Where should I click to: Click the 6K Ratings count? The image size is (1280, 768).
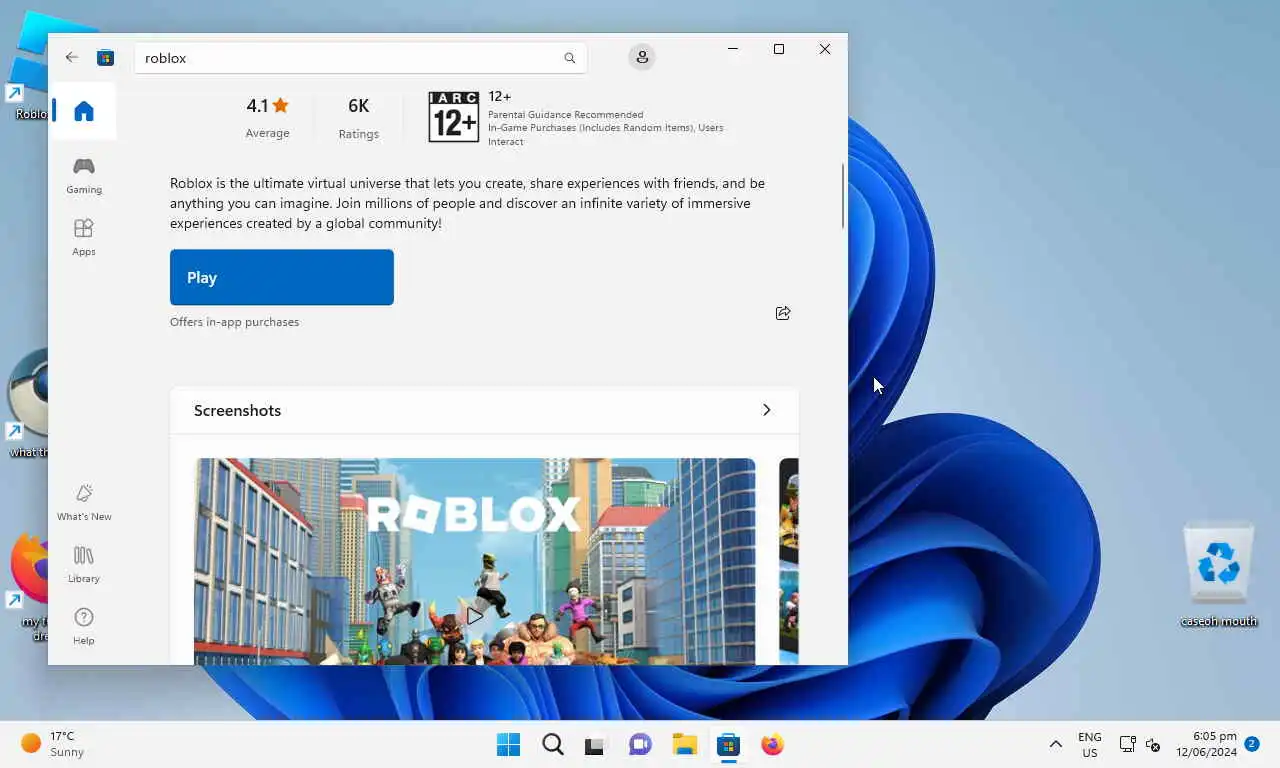[x=358, y=117]
